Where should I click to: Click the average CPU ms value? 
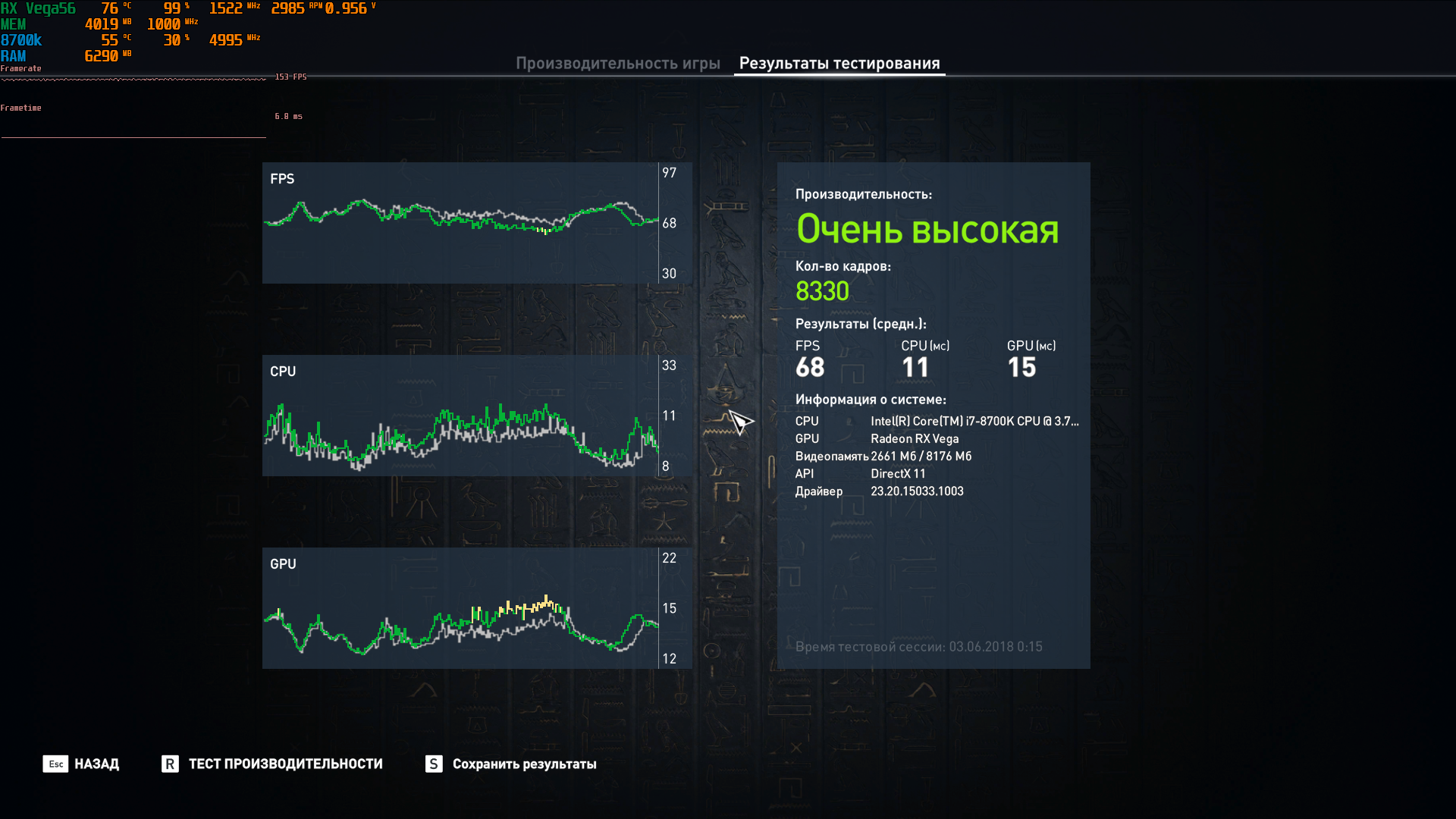(x=915, y=368)
